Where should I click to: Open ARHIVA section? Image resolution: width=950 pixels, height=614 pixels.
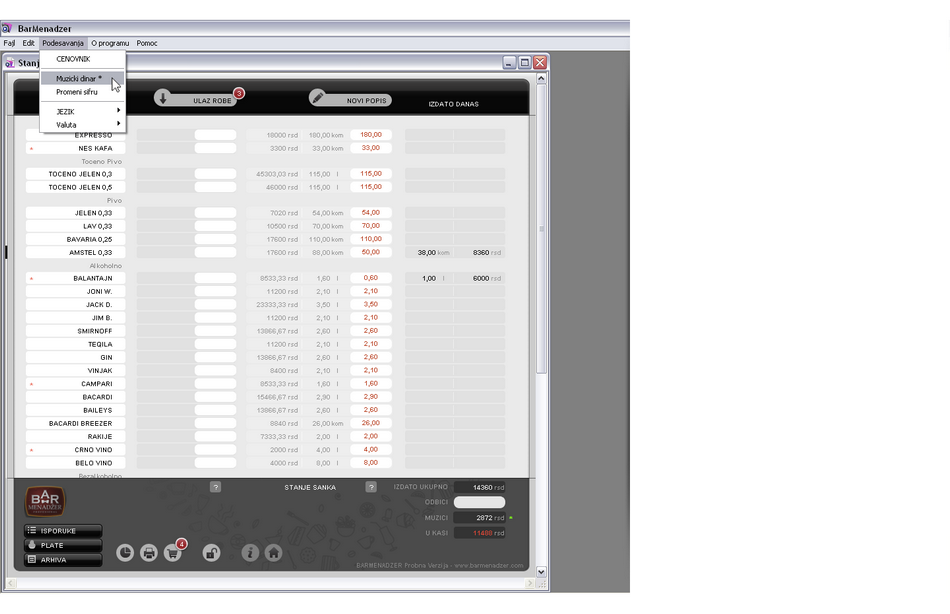tap(63, 560)
